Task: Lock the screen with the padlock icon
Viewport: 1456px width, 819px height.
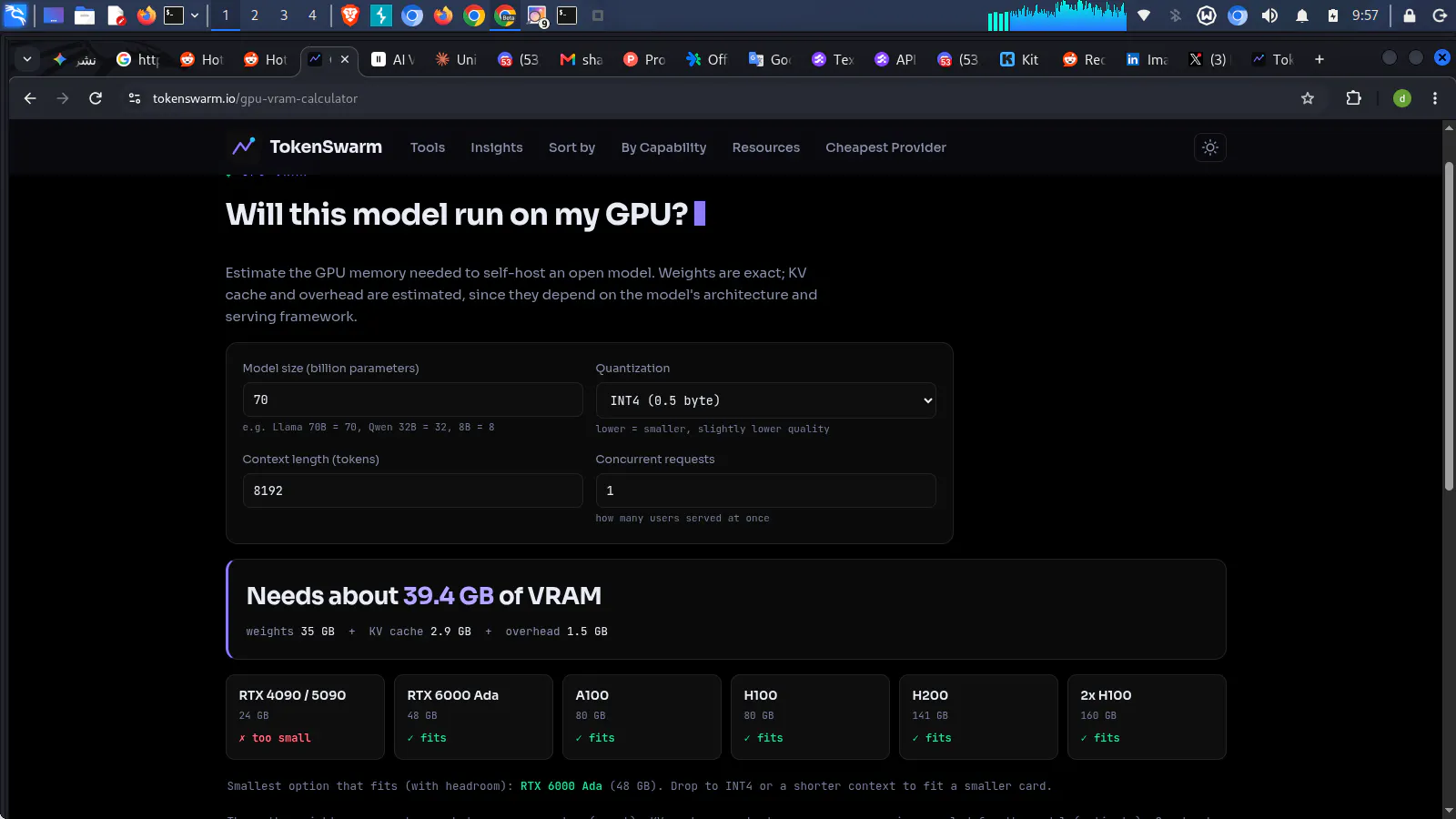Action: click(x=1410, y=15)
